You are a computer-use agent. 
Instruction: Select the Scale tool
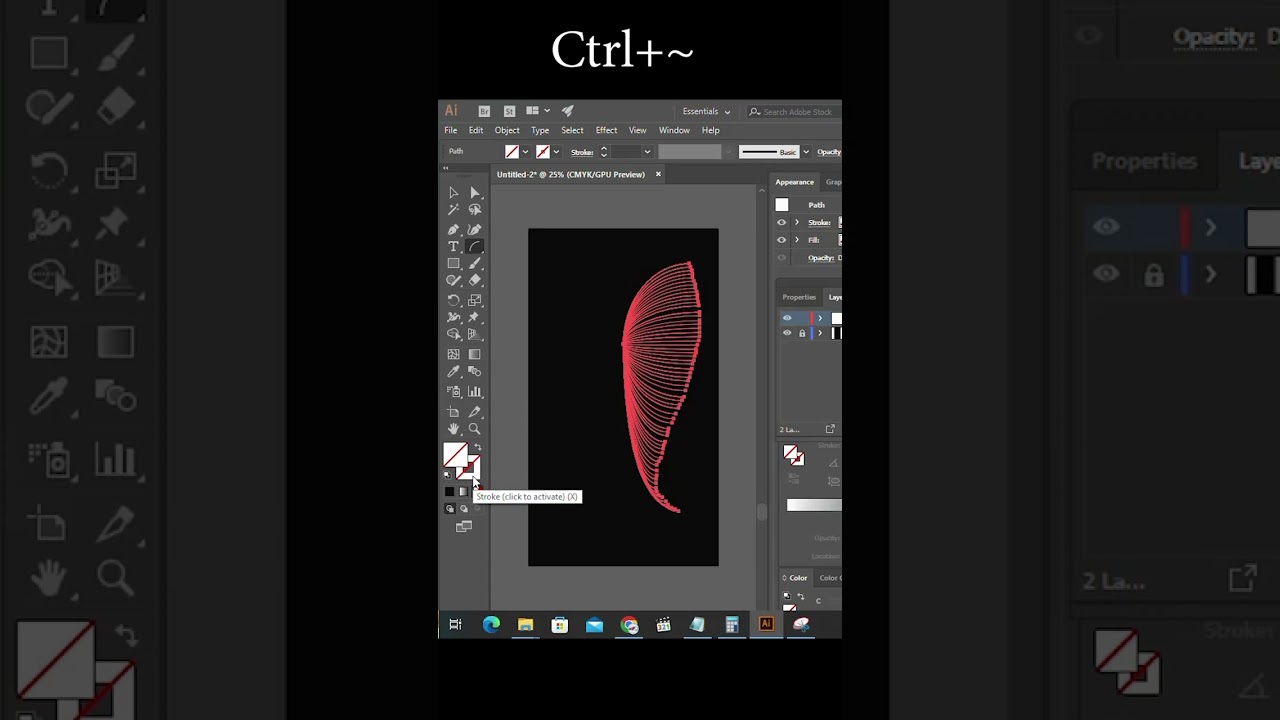475,300
